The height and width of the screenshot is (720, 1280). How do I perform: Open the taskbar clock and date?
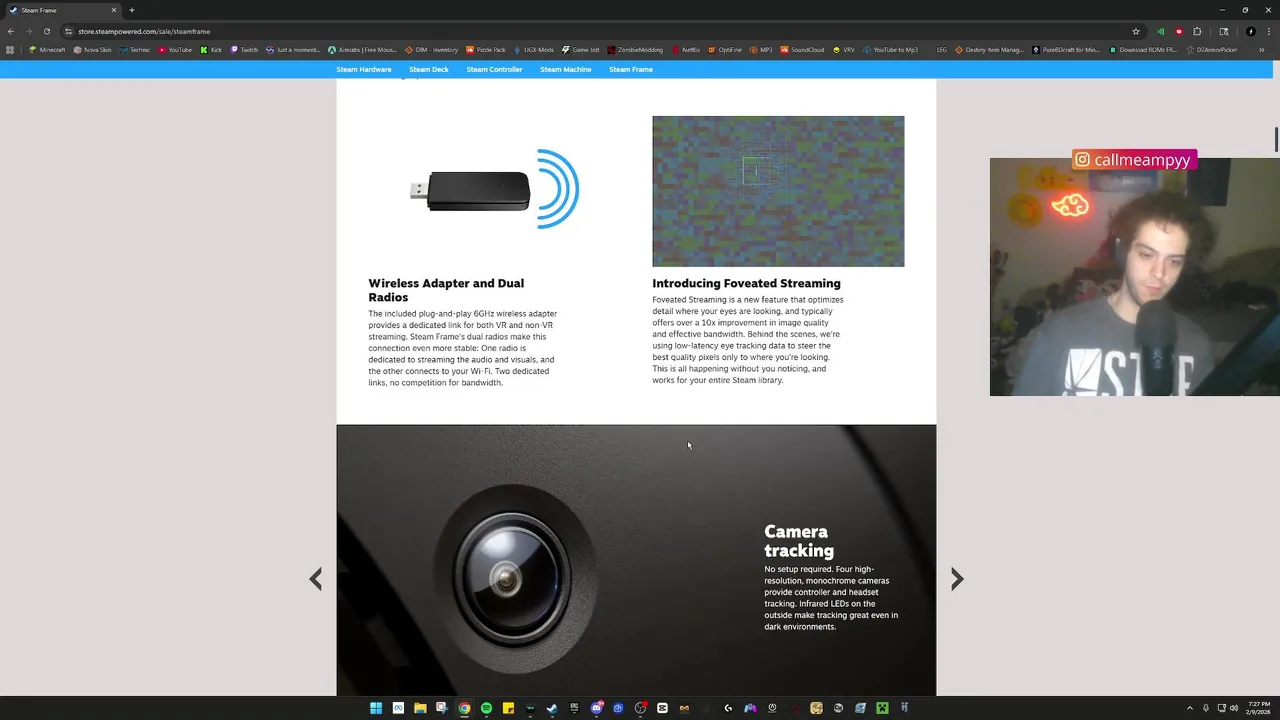[1256, 708]
